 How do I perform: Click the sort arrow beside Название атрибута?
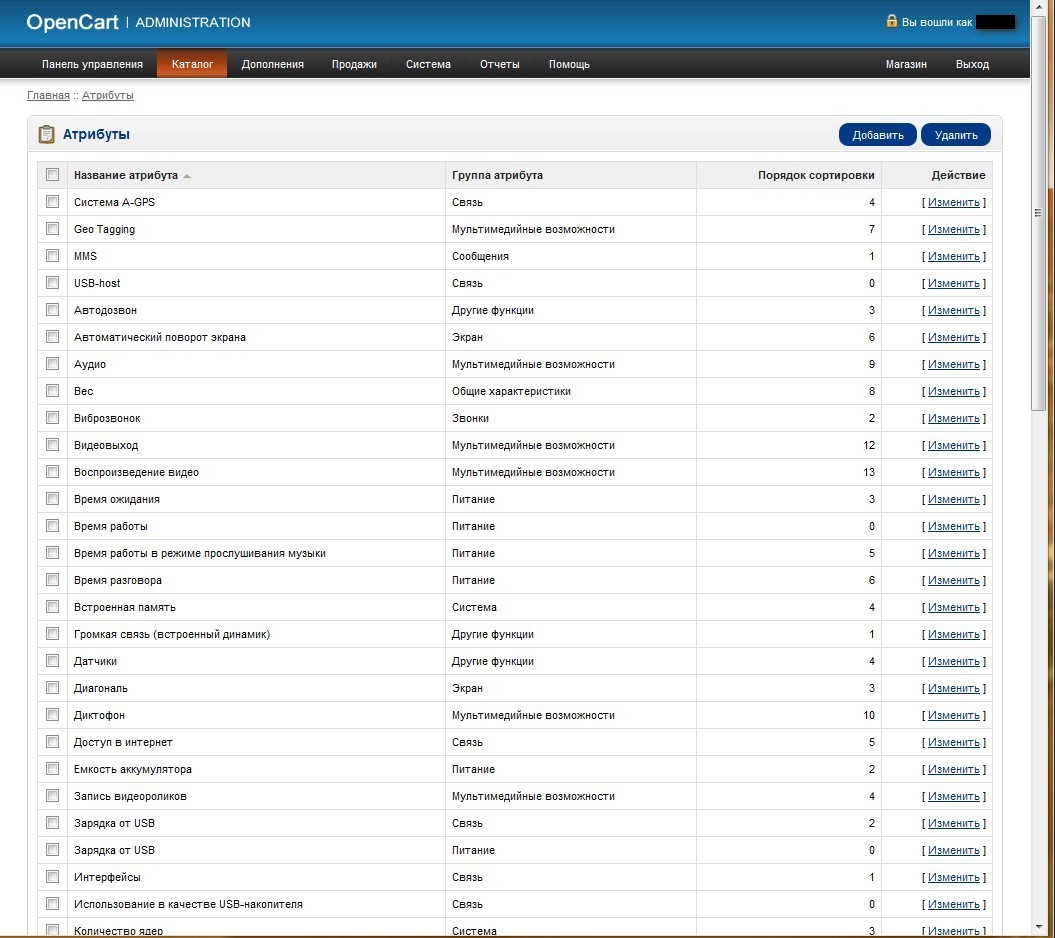click(x=187, y=176)
